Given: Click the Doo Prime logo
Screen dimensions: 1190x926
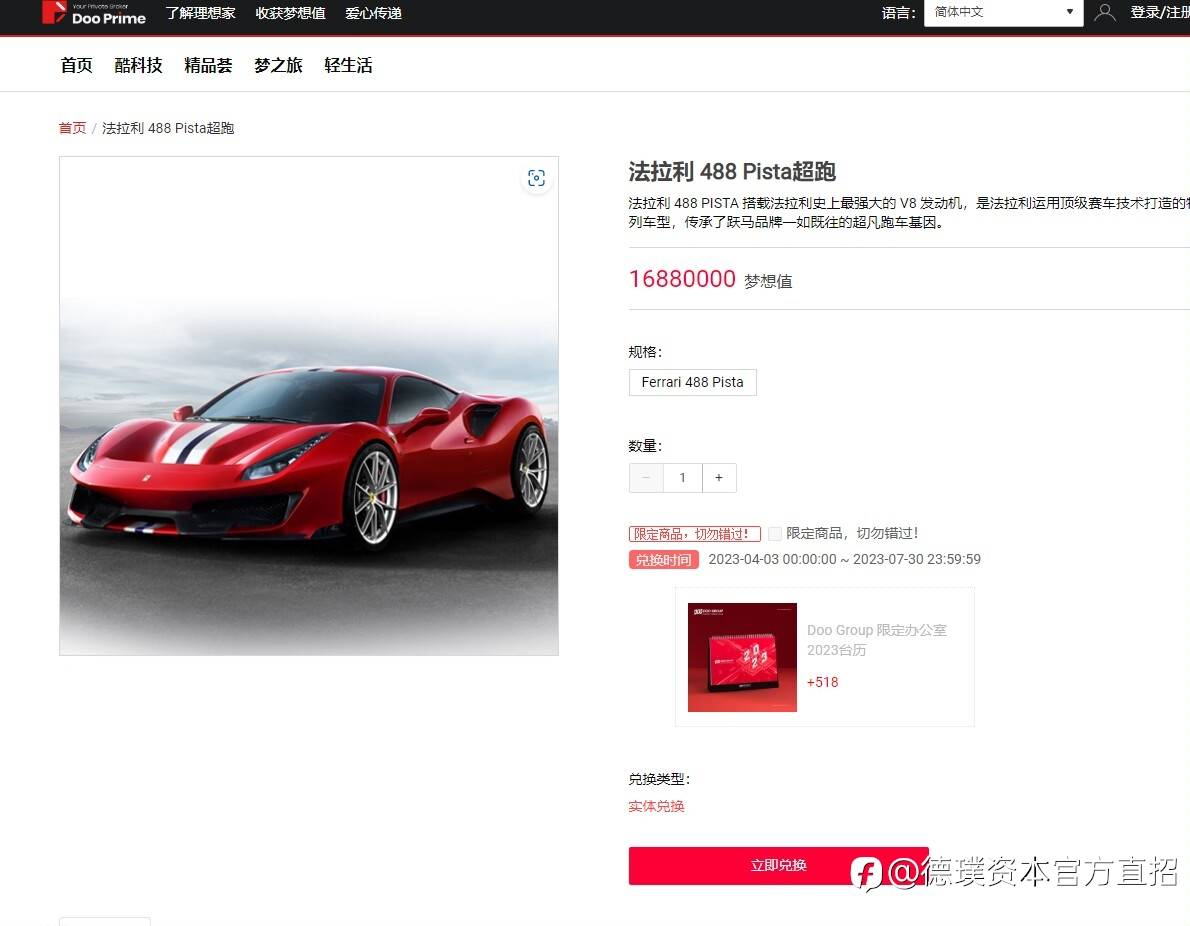Looking at the screenshot, I should [93, 13].
